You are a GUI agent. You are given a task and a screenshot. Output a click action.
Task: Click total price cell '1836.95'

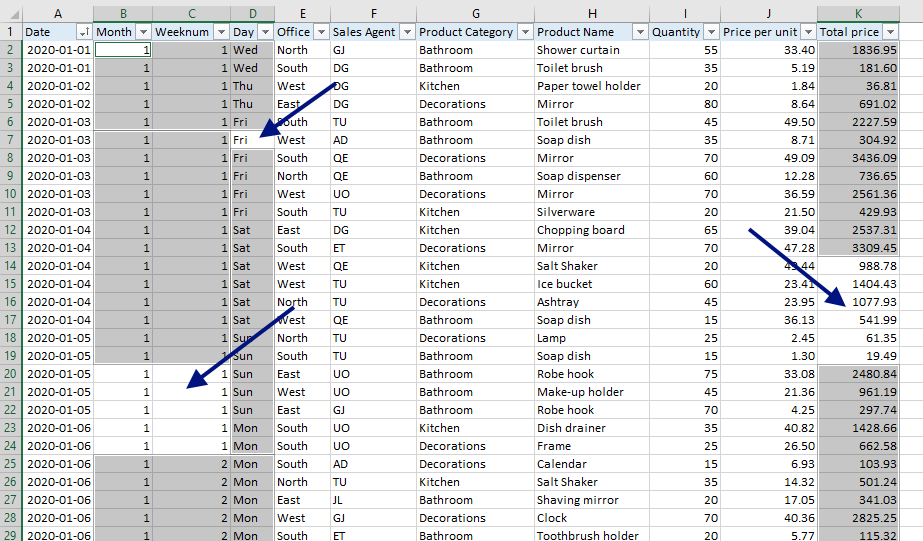(x=858, y=50)
